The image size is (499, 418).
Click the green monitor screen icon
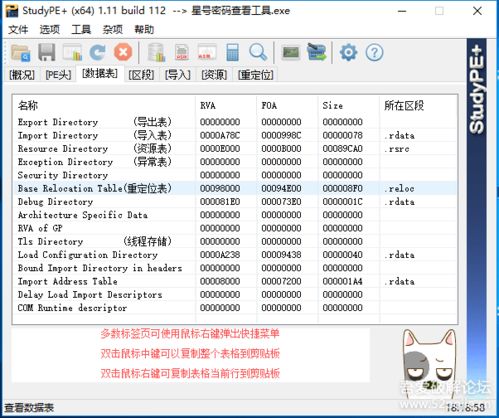click(x=291, y=52)
